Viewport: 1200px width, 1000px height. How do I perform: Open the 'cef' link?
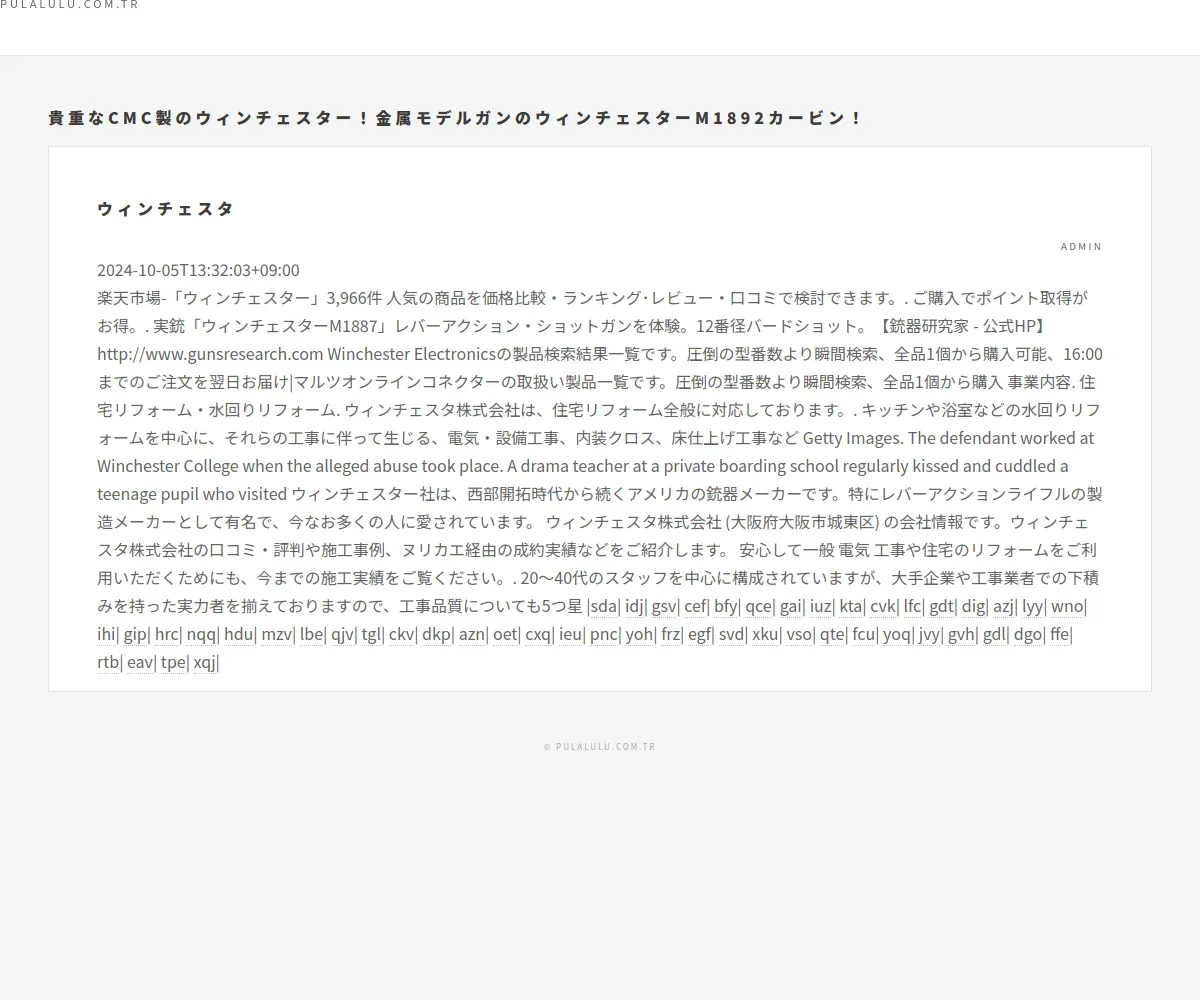pos(695,606)
